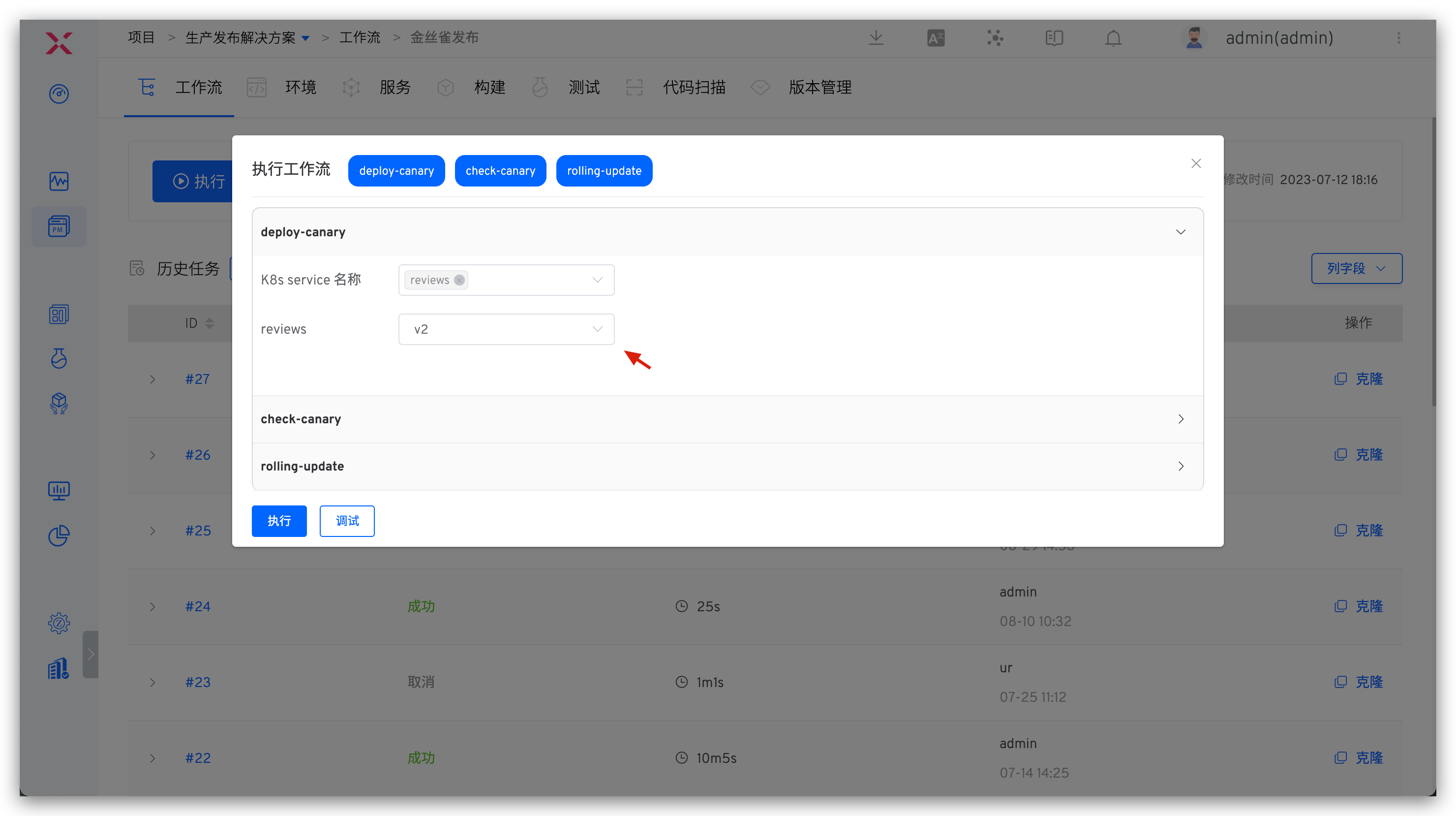
Task: Open the system settings gear icon
Action: click(59, 623)
